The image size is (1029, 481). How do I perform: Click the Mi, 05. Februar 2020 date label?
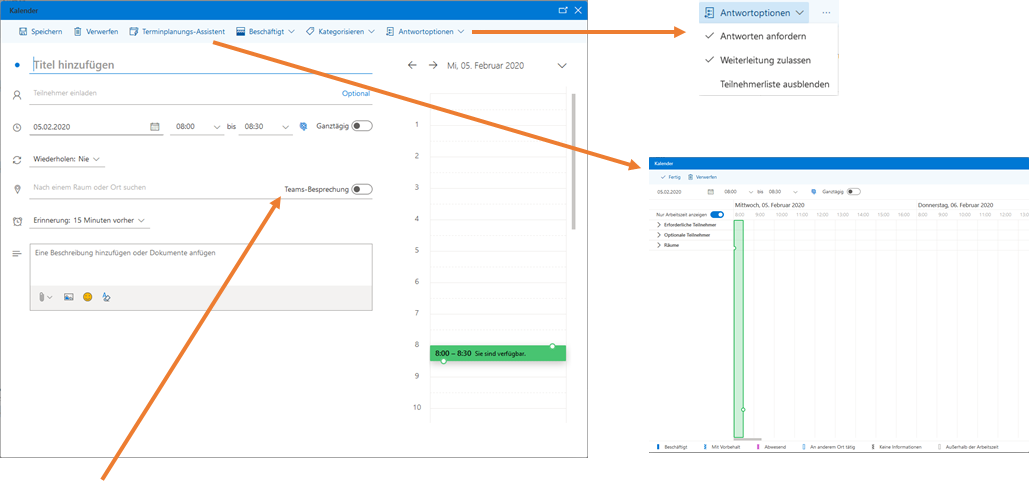(x=486, y=66)
